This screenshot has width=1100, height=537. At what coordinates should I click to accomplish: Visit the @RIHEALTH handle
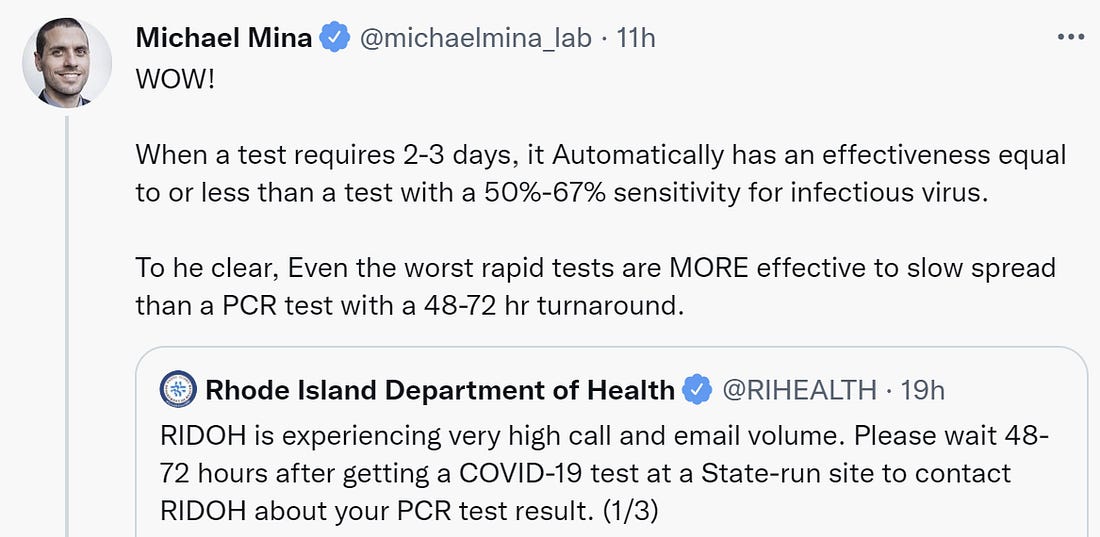click(799, 389)
